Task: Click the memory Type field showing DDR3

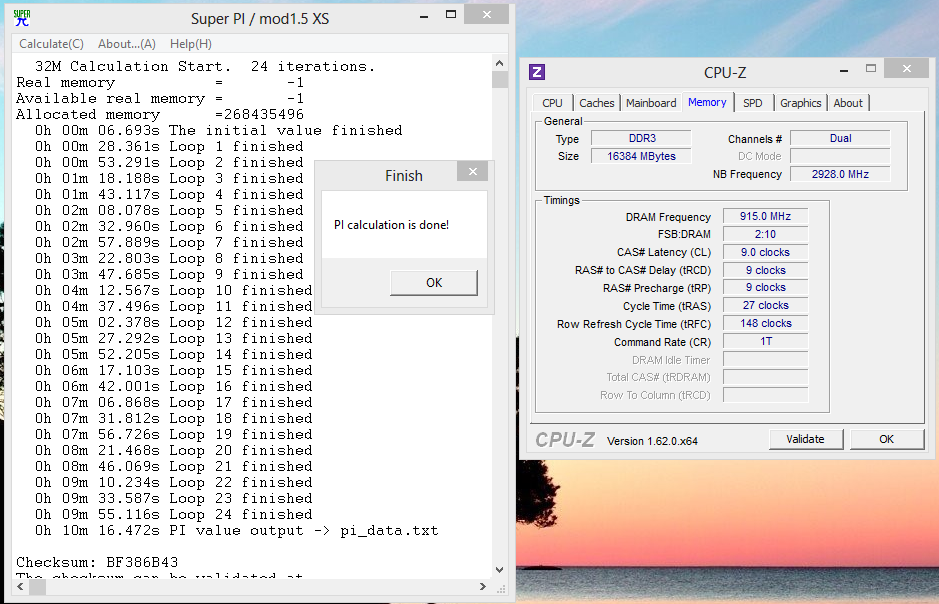Action: tap(641, 138)
